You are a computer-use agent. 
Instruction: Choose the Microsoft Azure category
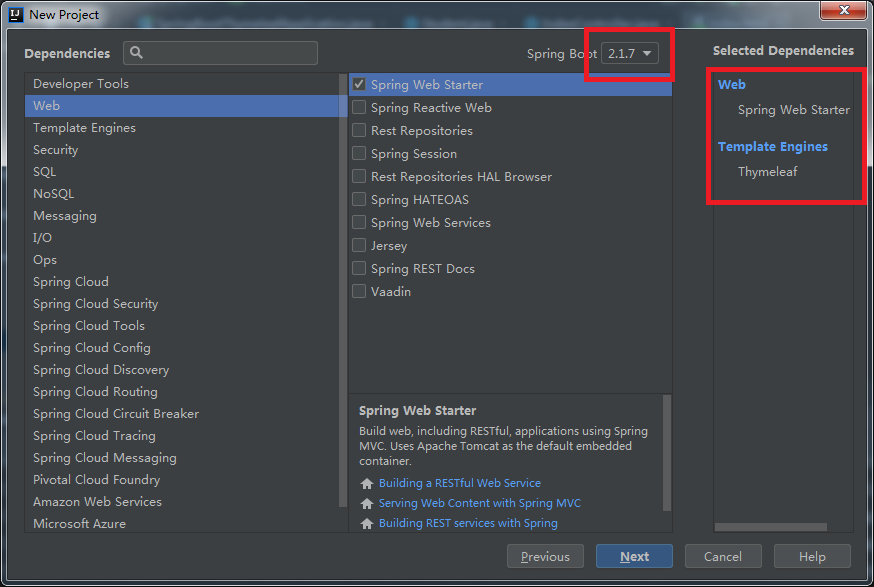(182, 523)
